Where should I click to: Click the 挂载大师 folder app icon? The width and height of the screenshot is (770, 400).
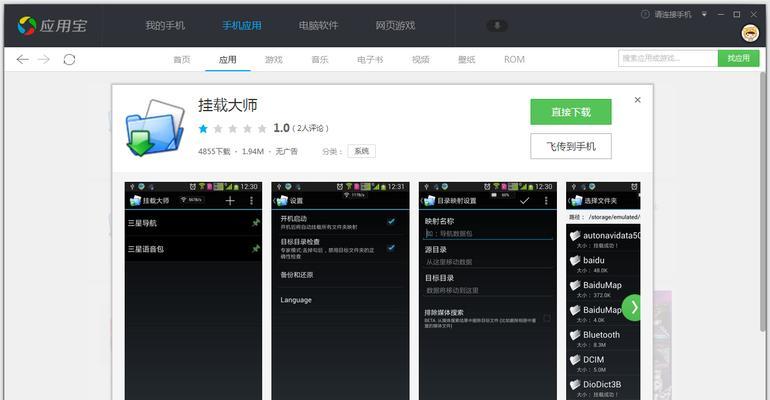pyautogui.click(x=155, y=128)
